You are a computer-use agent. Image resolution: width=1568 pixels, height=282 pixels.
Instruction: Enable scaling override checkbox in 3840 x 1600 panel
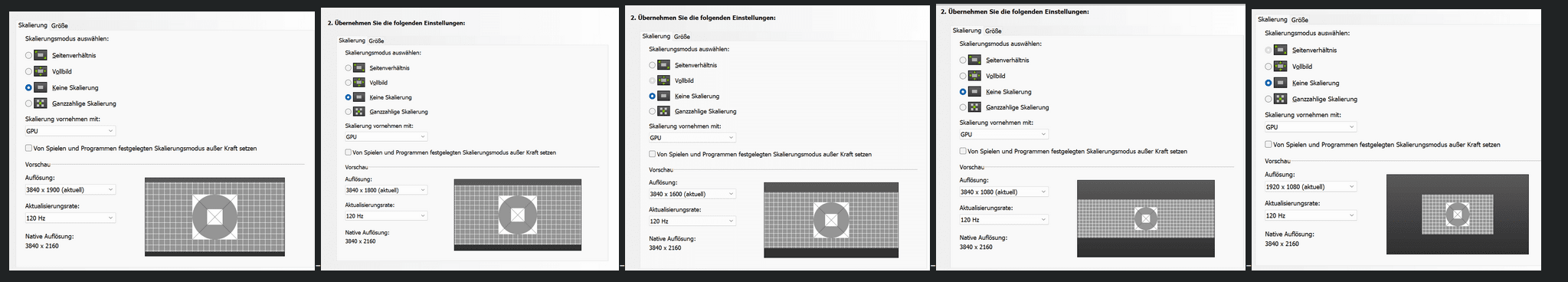(x=653, y=154)
